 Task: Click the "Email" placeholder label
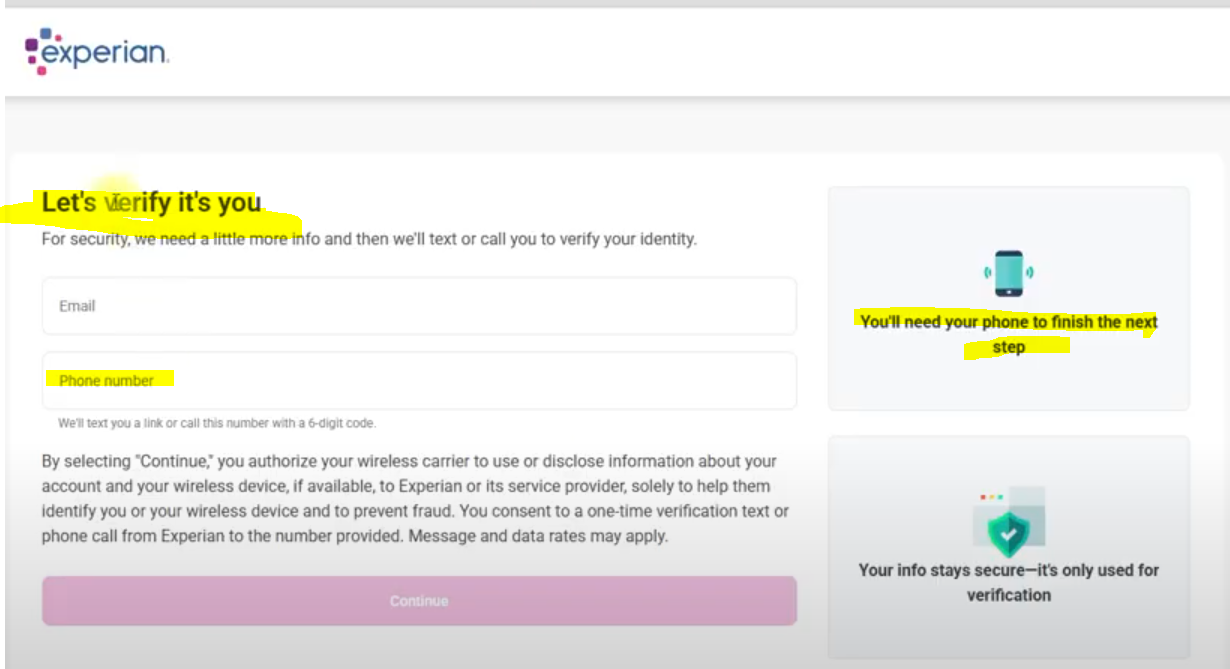tap(77, 306)
